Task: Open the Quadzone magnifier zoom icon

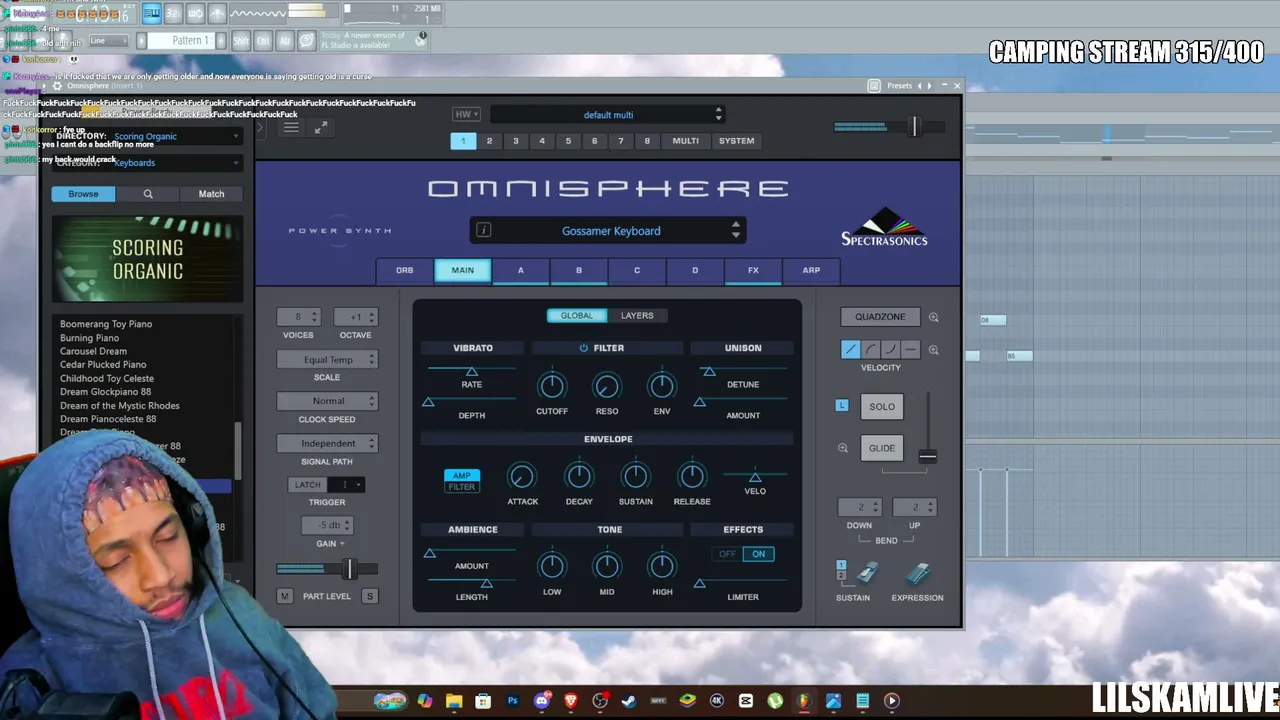Action: (933, 317)
